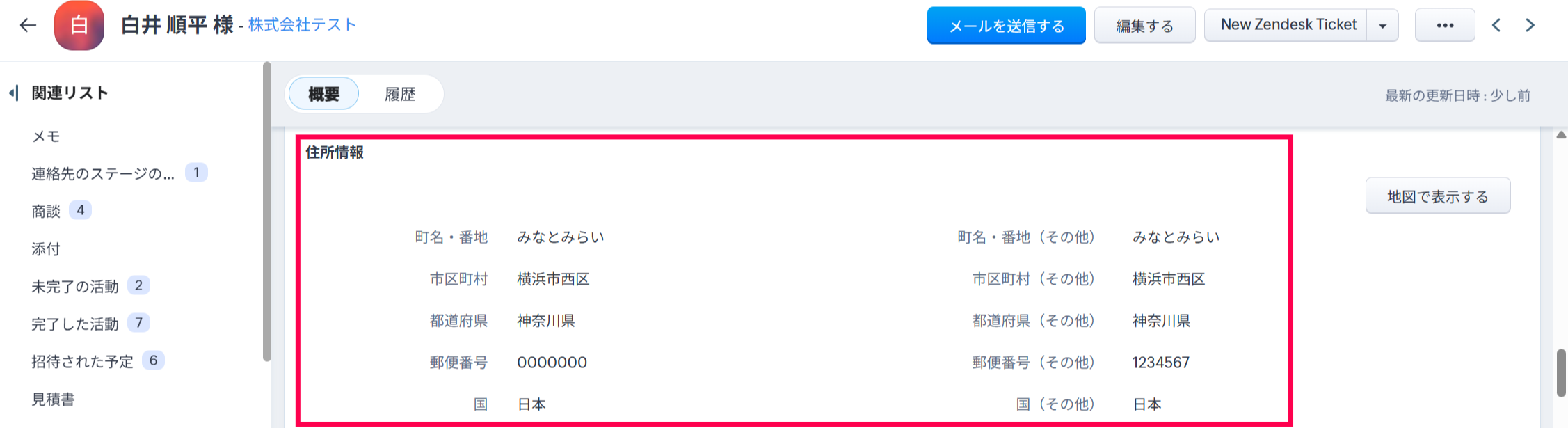1568x428 pixels.
Task: Select 未完了の活動 in sidebar
Action: [x=75, y=286]
